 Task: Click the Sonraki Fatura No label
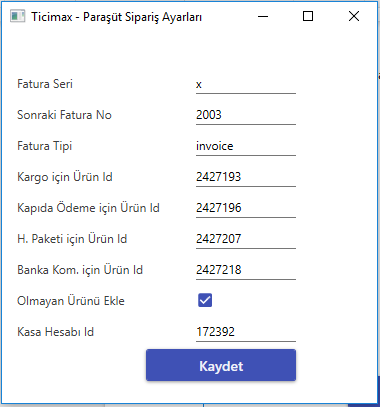(64, 115)
